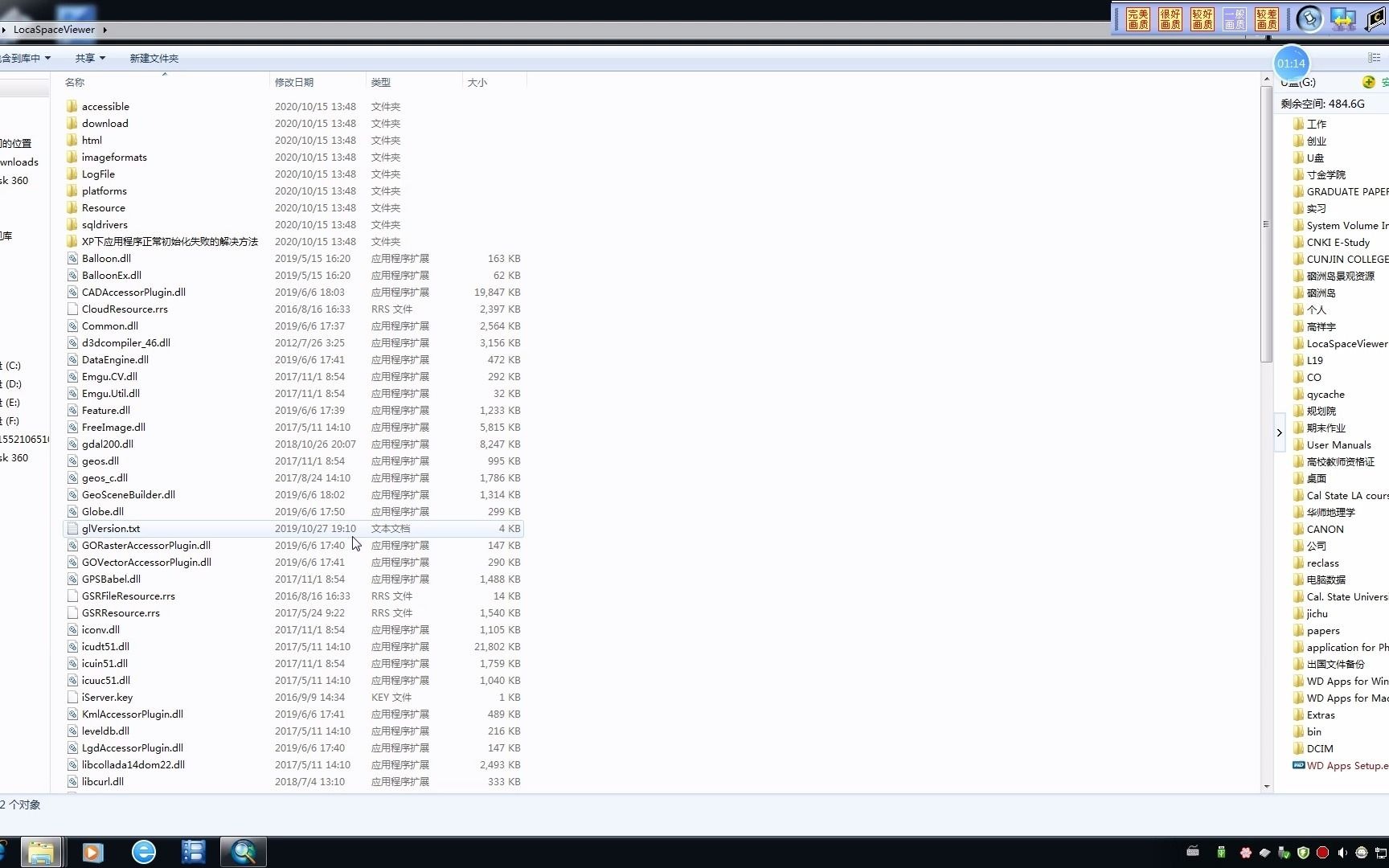Click the file list scroll-down arrow
The width and height of the screenshot is (1389, 868).
coord(1266,787)
